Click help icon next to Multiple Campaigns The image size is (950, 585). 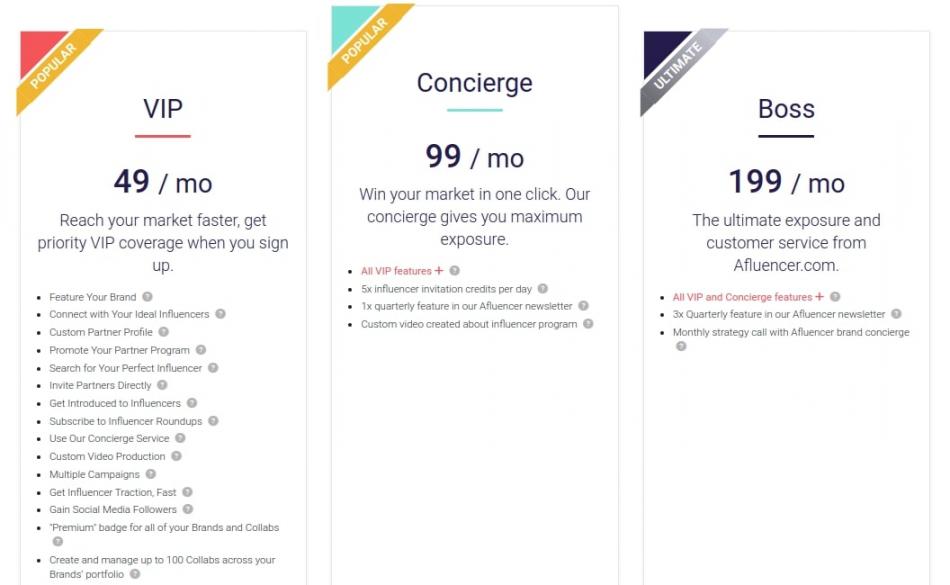tap(151, 474)
